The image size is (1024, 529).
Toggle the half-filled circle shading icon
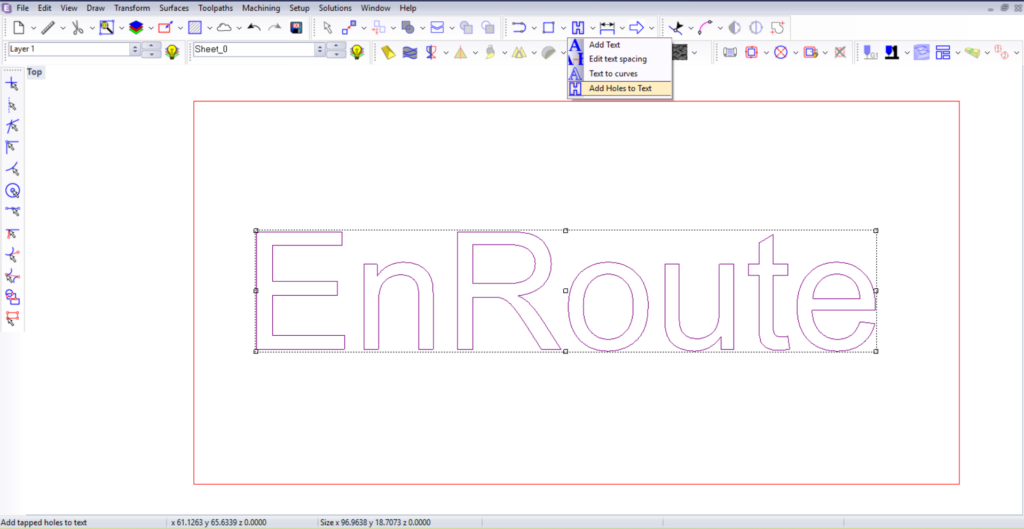coord(735,28)
